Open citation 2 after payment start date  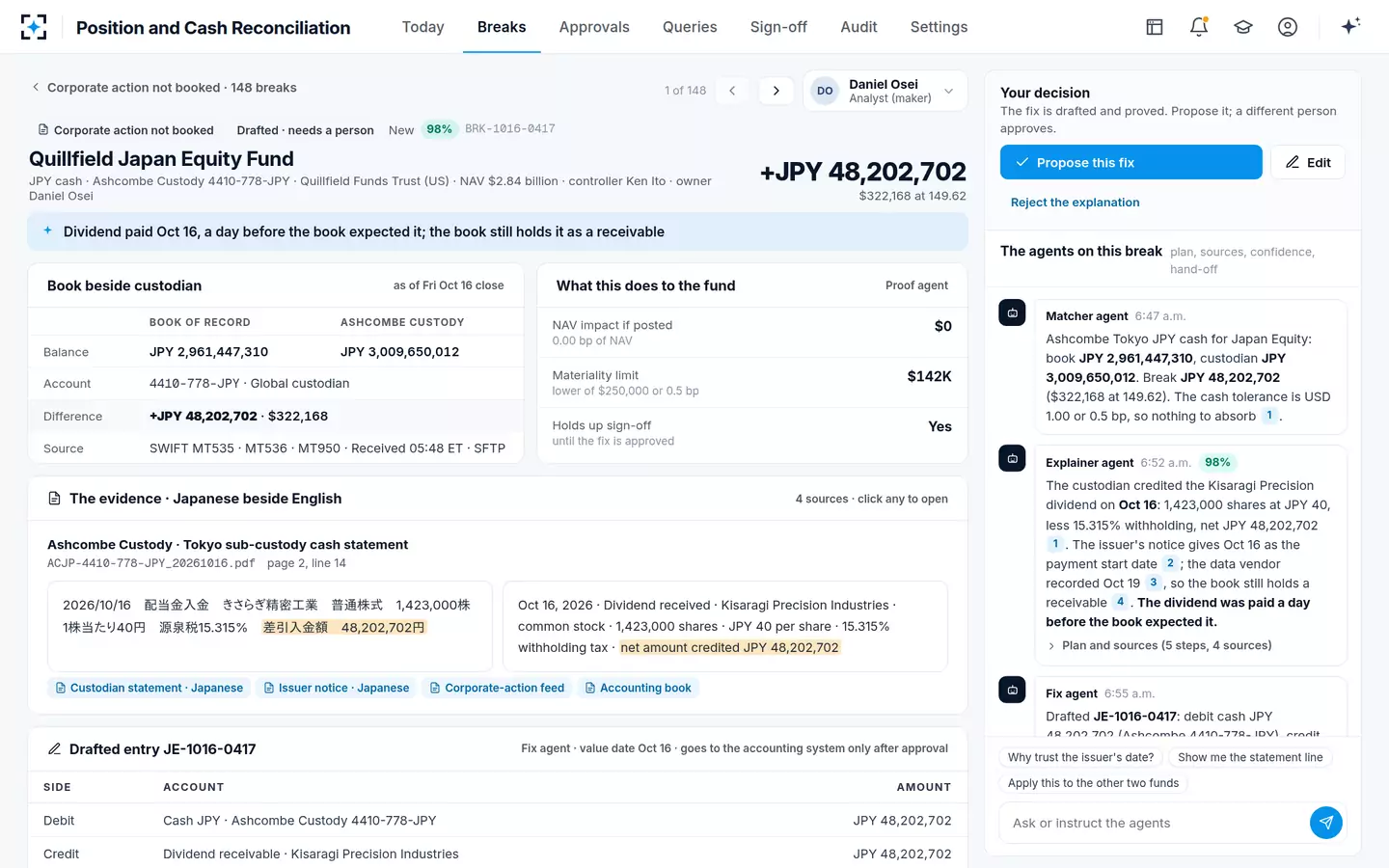pyautogui.click(x=1170, y=564)
